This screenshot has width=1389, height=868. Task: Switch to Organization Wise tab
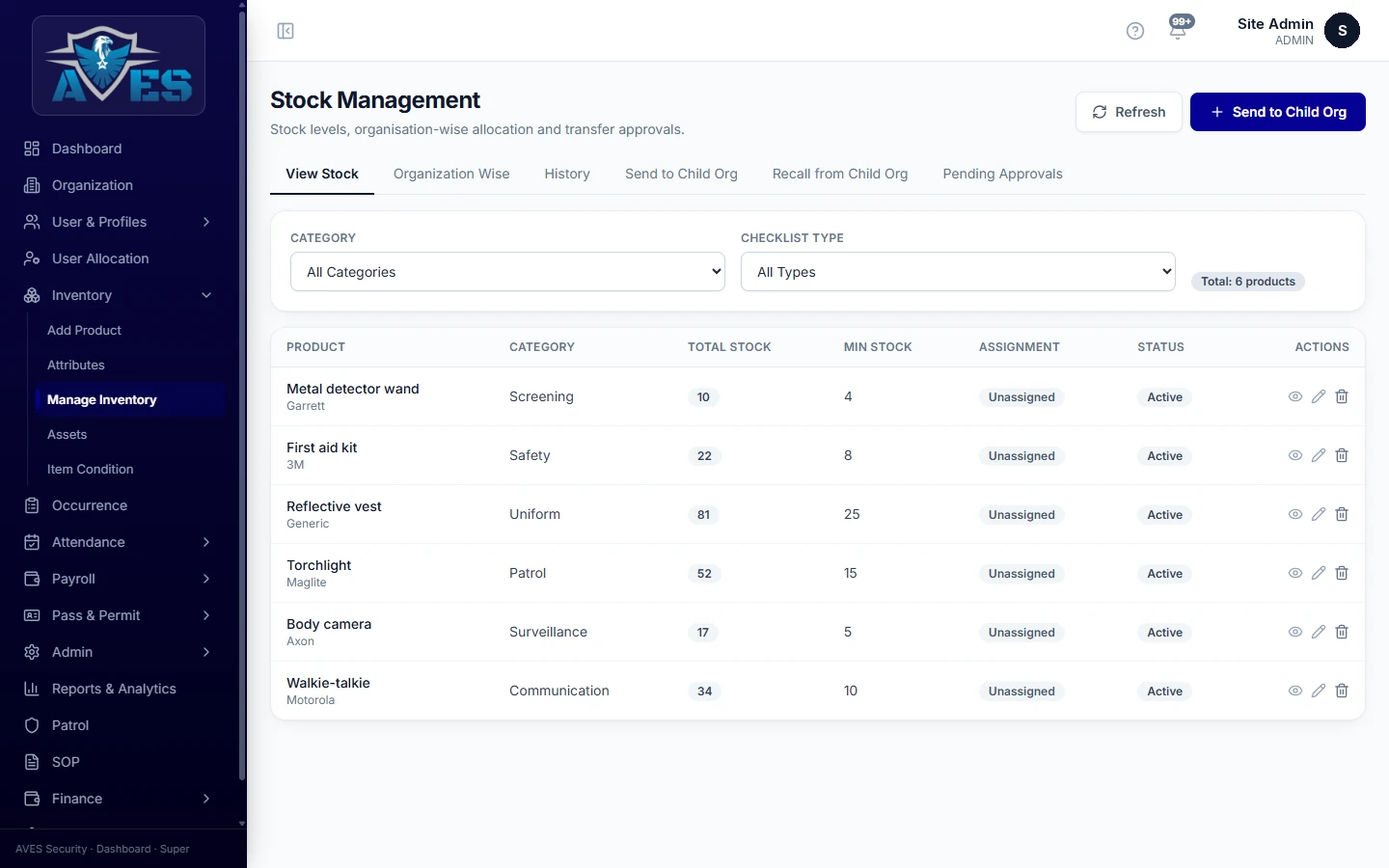(451, 174)
